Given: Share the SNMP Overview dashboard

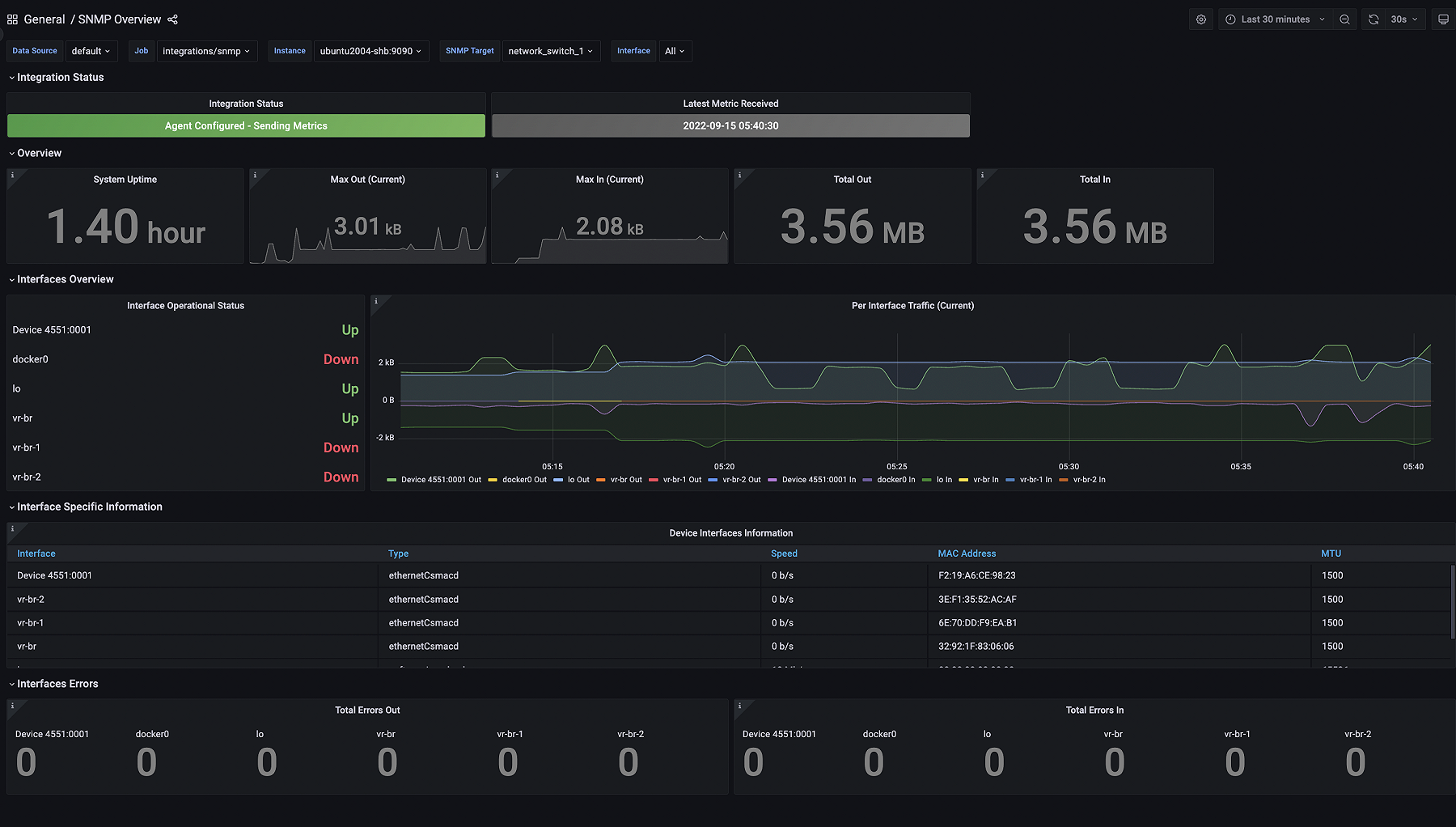Looking at the screenshot, I should pos(172,19).
